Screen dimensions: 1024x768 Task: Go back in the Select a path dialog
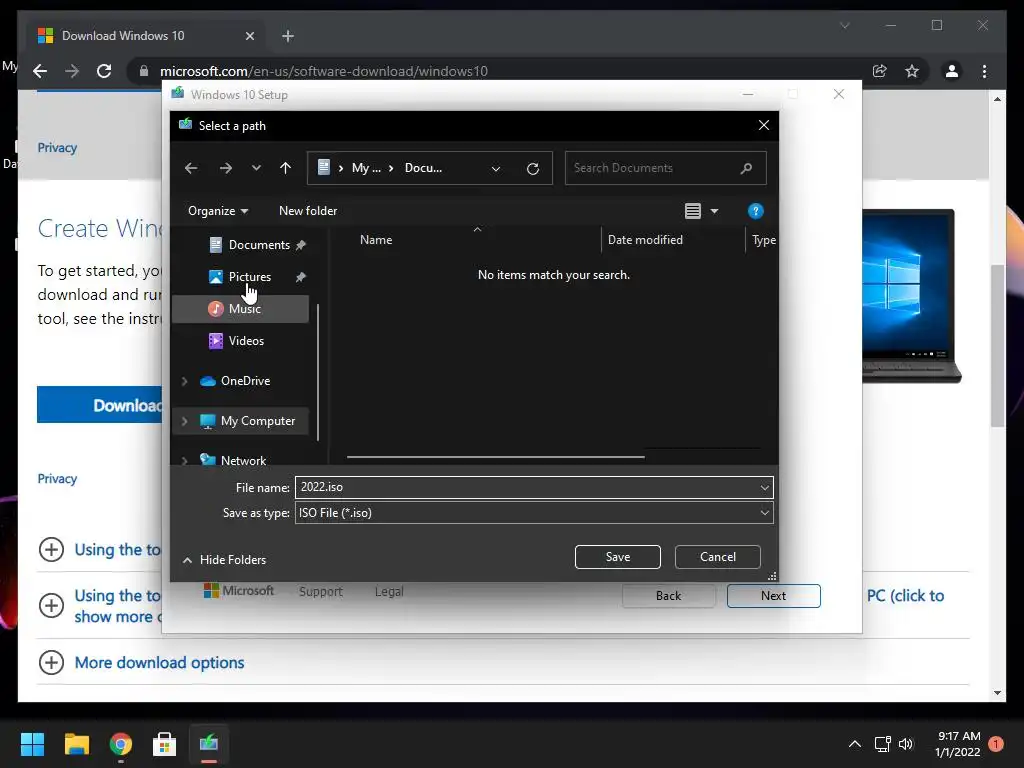click(191, 168)
